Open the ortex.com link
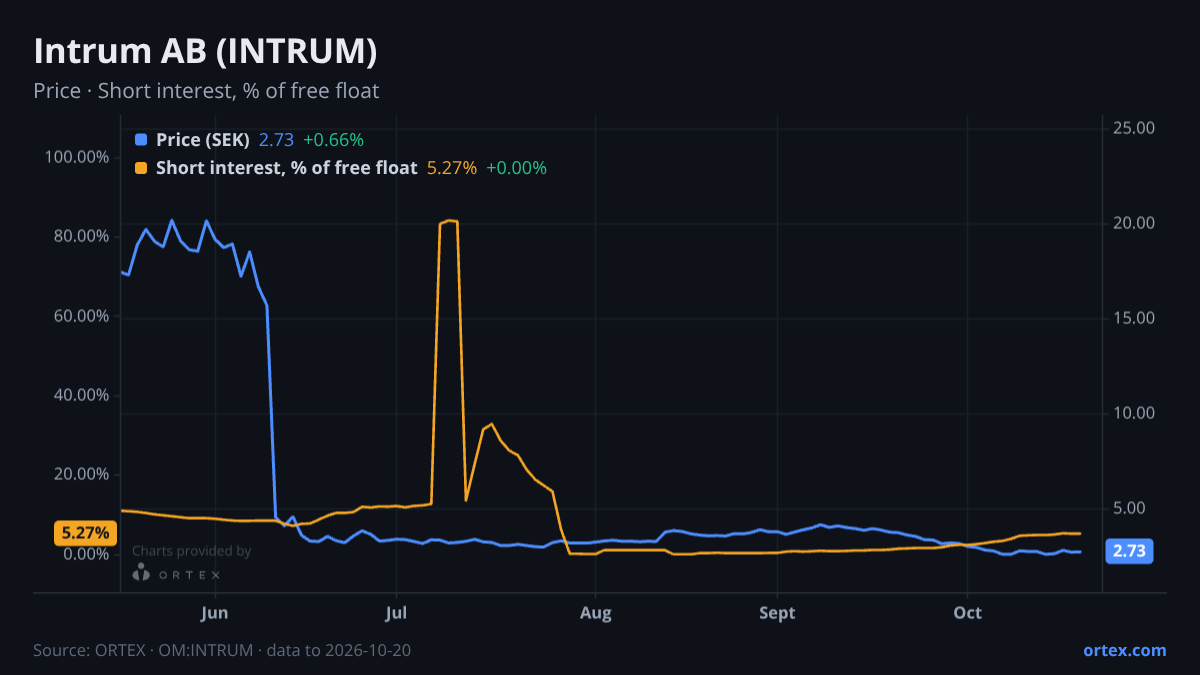Screen dimensions: 1200x675 tap(1124, 650)
